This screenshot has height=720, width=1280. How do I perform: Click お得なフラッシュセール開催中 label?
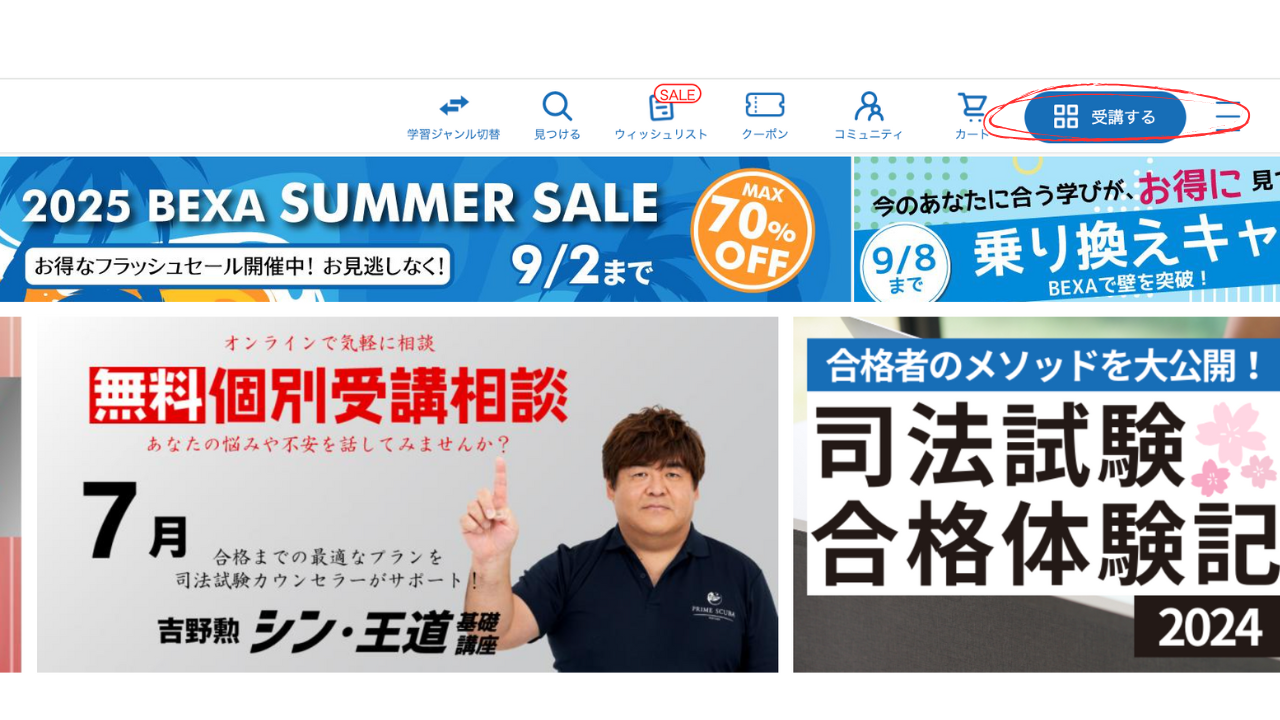pos(239,267)
